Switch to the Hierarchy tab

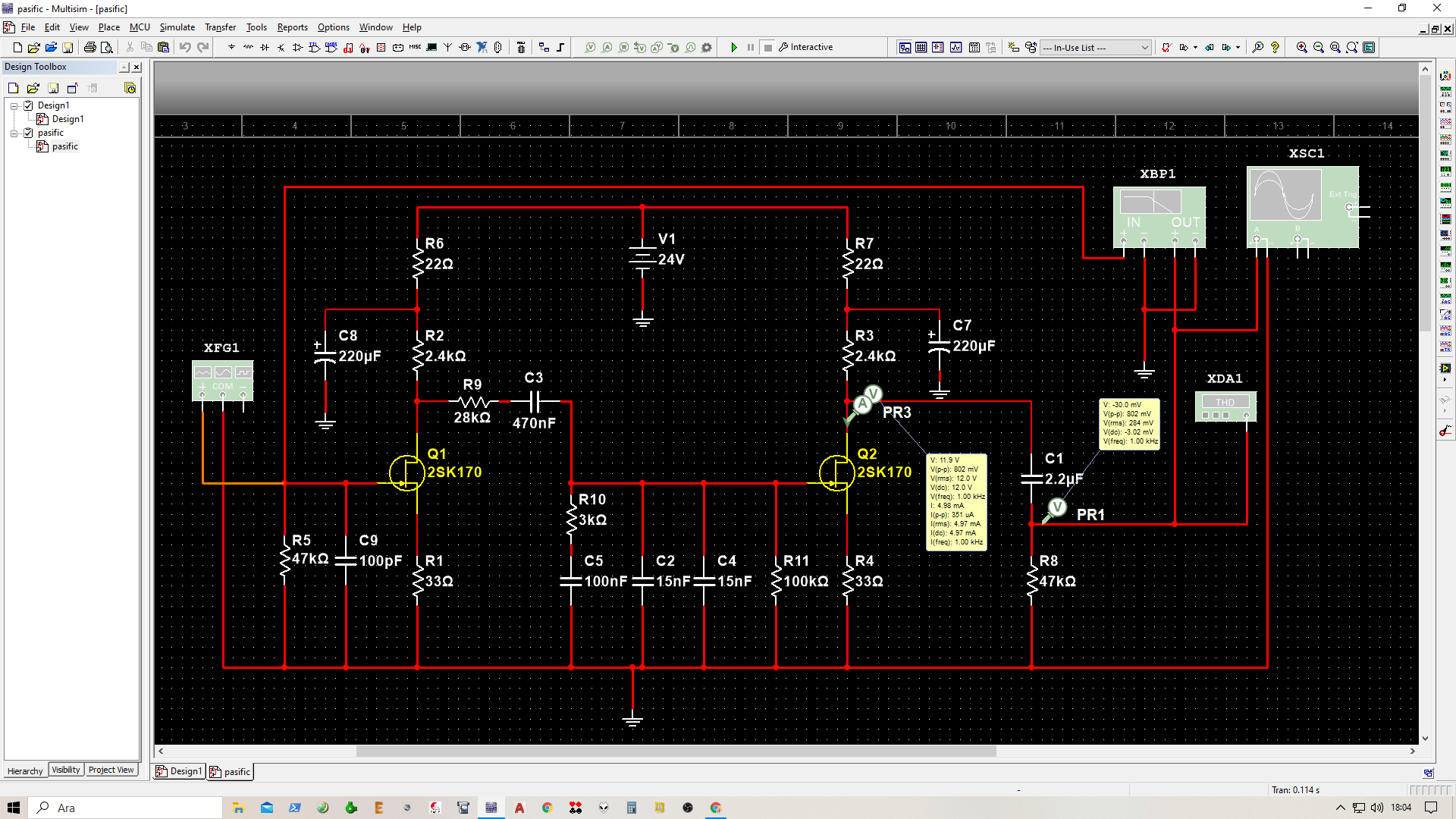click(x=25, y=770)
